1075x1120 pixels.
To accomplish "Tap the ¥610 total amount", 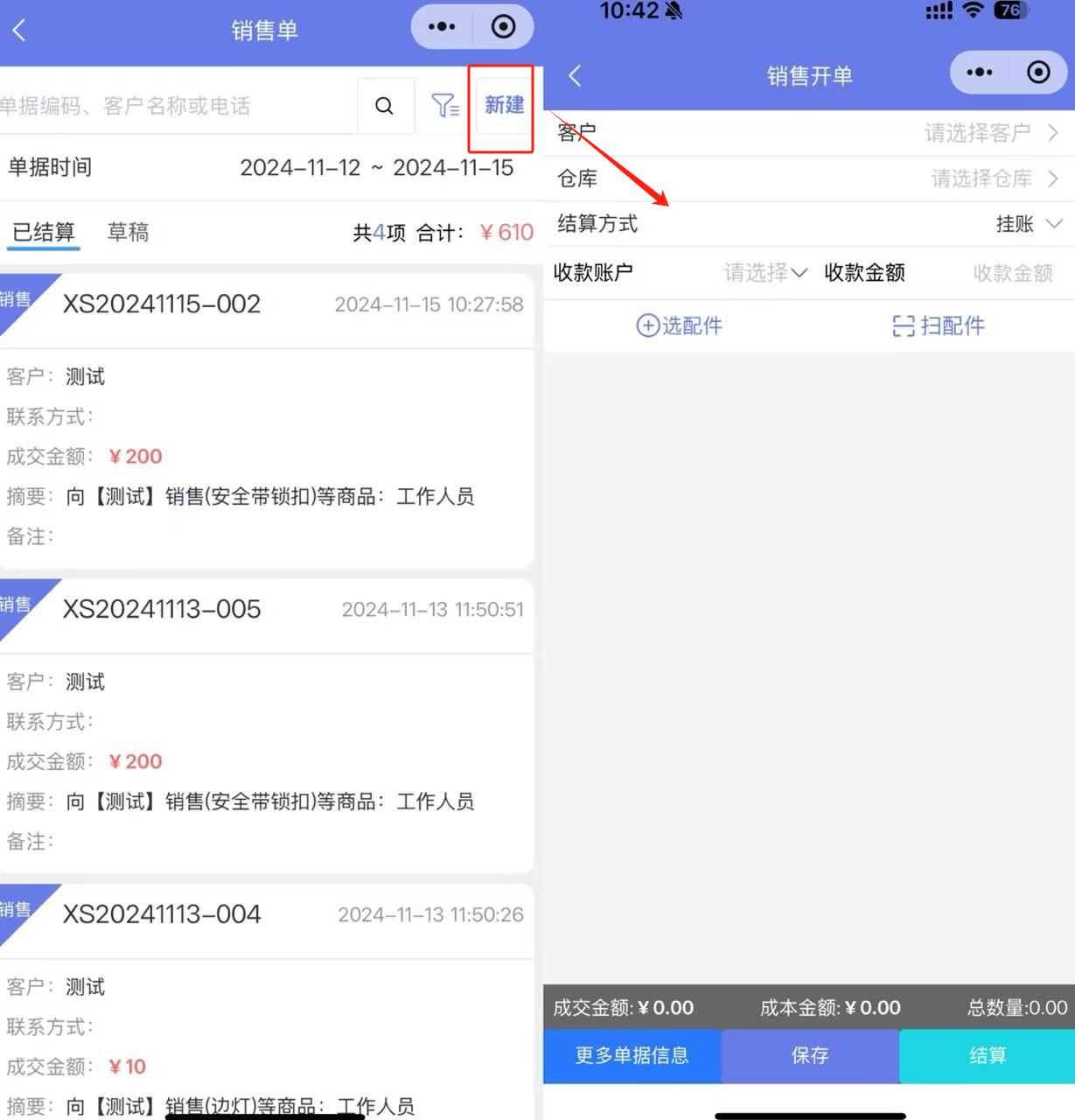I will (x=506, y=232).
